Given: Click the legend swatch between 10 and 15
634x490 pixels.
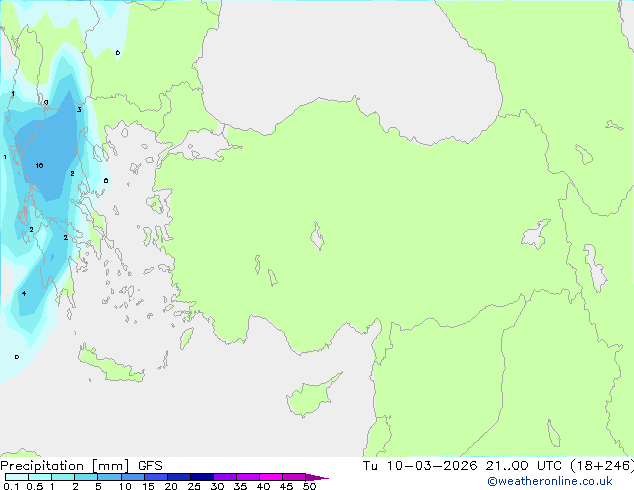Looking at the screenshot, I should pyautogui.click(x=133, y=477).
